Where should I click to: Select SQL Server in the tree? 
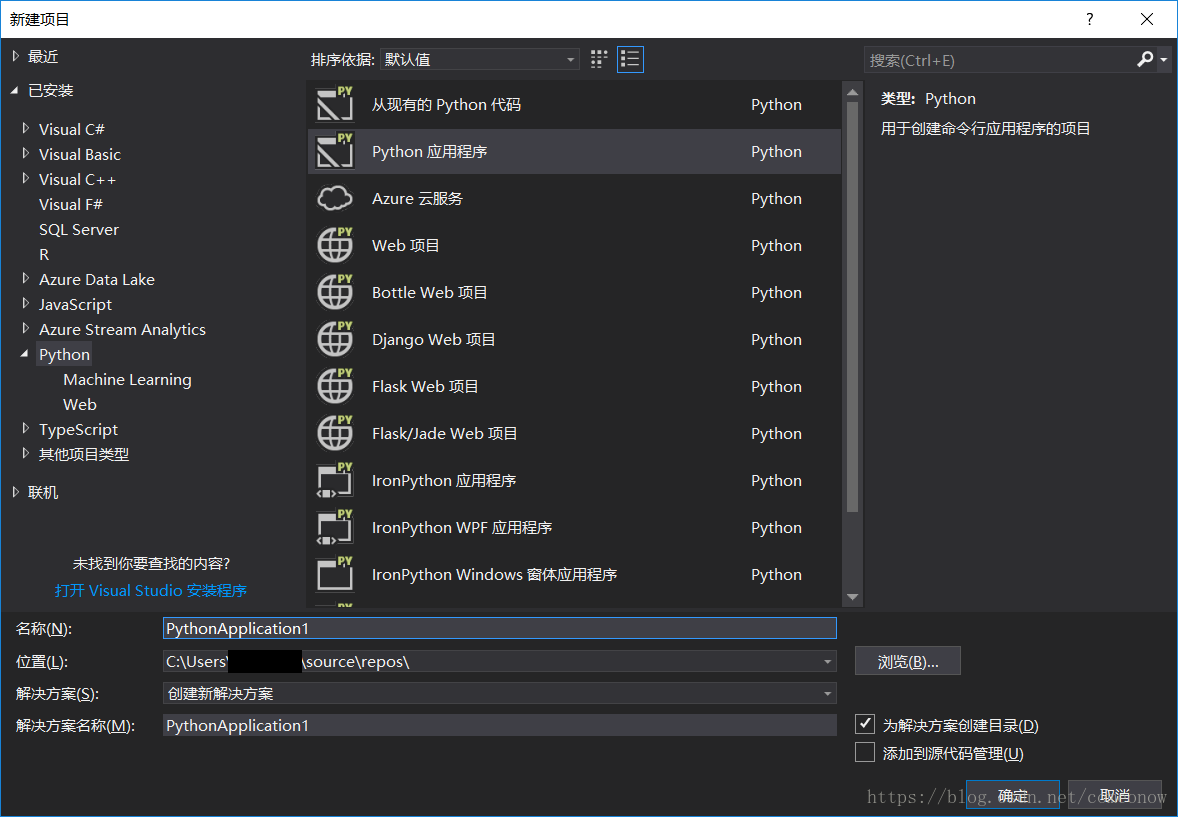click(79, 229)
